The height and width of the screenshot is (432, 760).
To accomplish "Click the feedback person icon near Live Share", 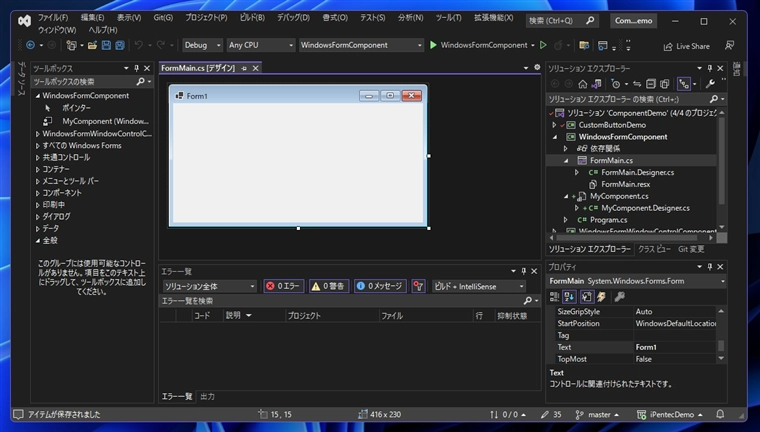I will (729, 46).
